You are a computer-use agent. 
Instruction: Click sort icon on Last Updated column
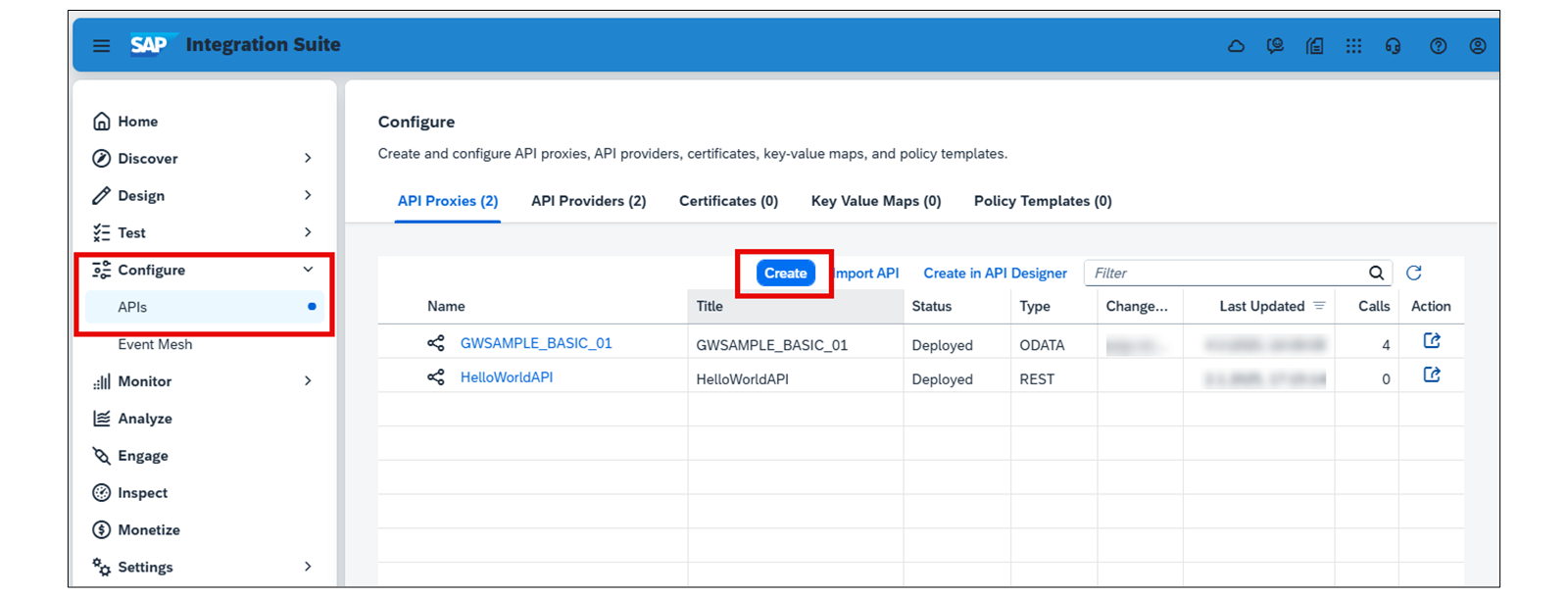(x=1319, y=307)
